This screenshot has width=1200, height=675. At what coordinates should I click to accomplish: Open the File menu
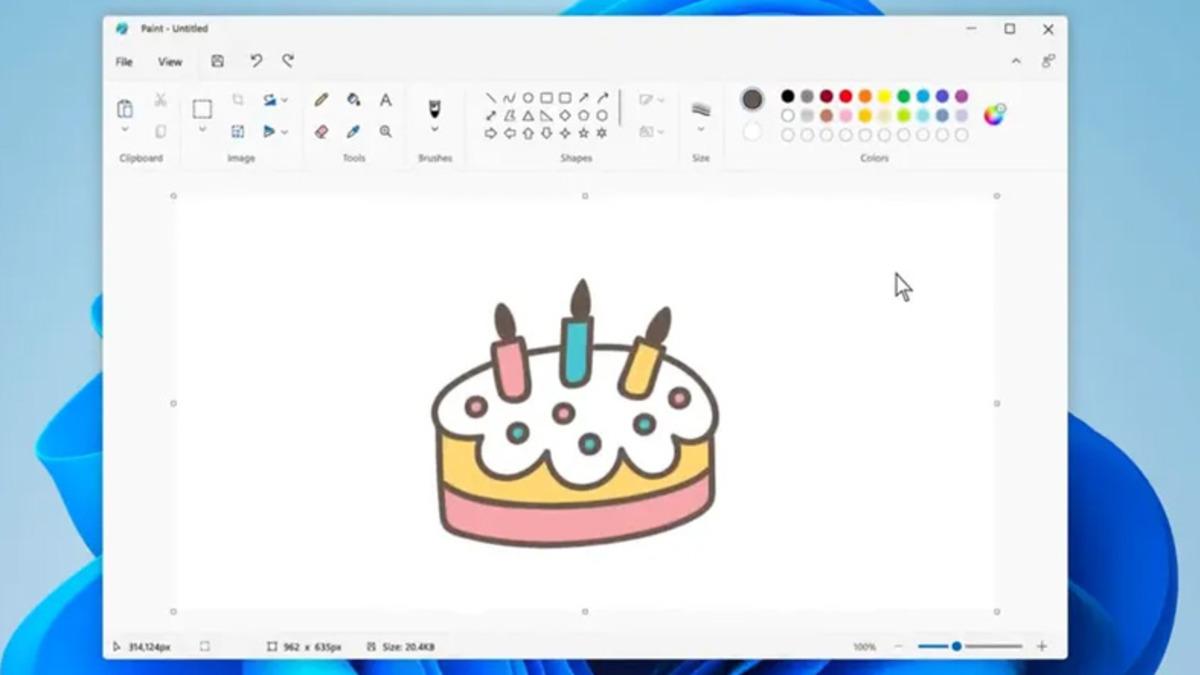tap(123, 61)
